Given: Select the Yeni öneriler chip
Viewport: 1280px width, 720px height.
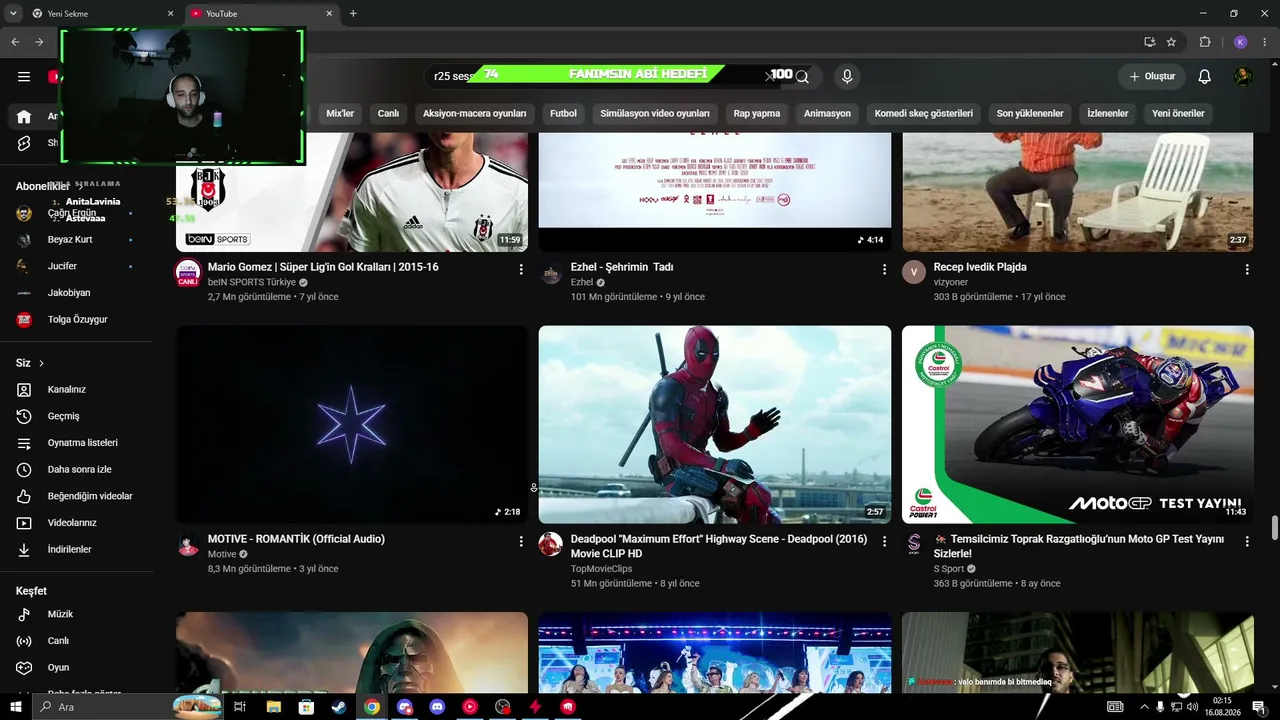Looking at the screenshot, I should 1178,114.
